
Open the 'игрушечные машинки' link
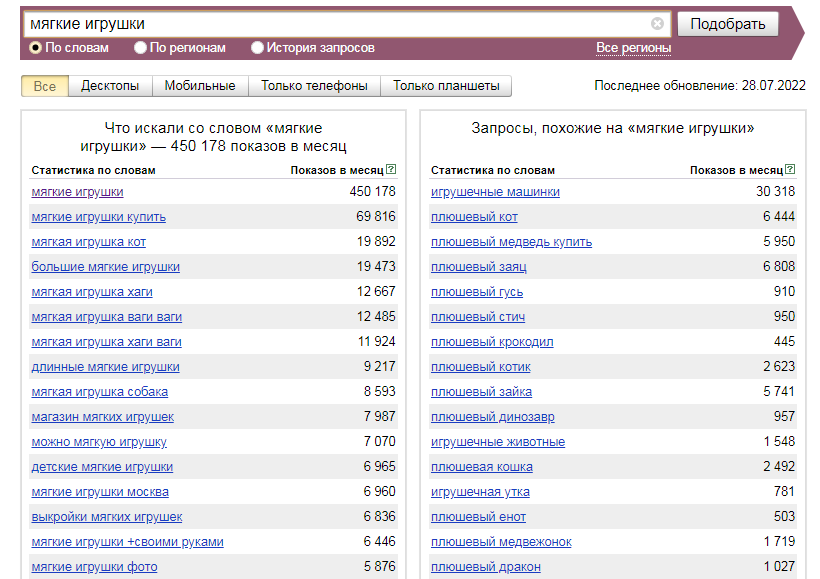pos(495,192)
